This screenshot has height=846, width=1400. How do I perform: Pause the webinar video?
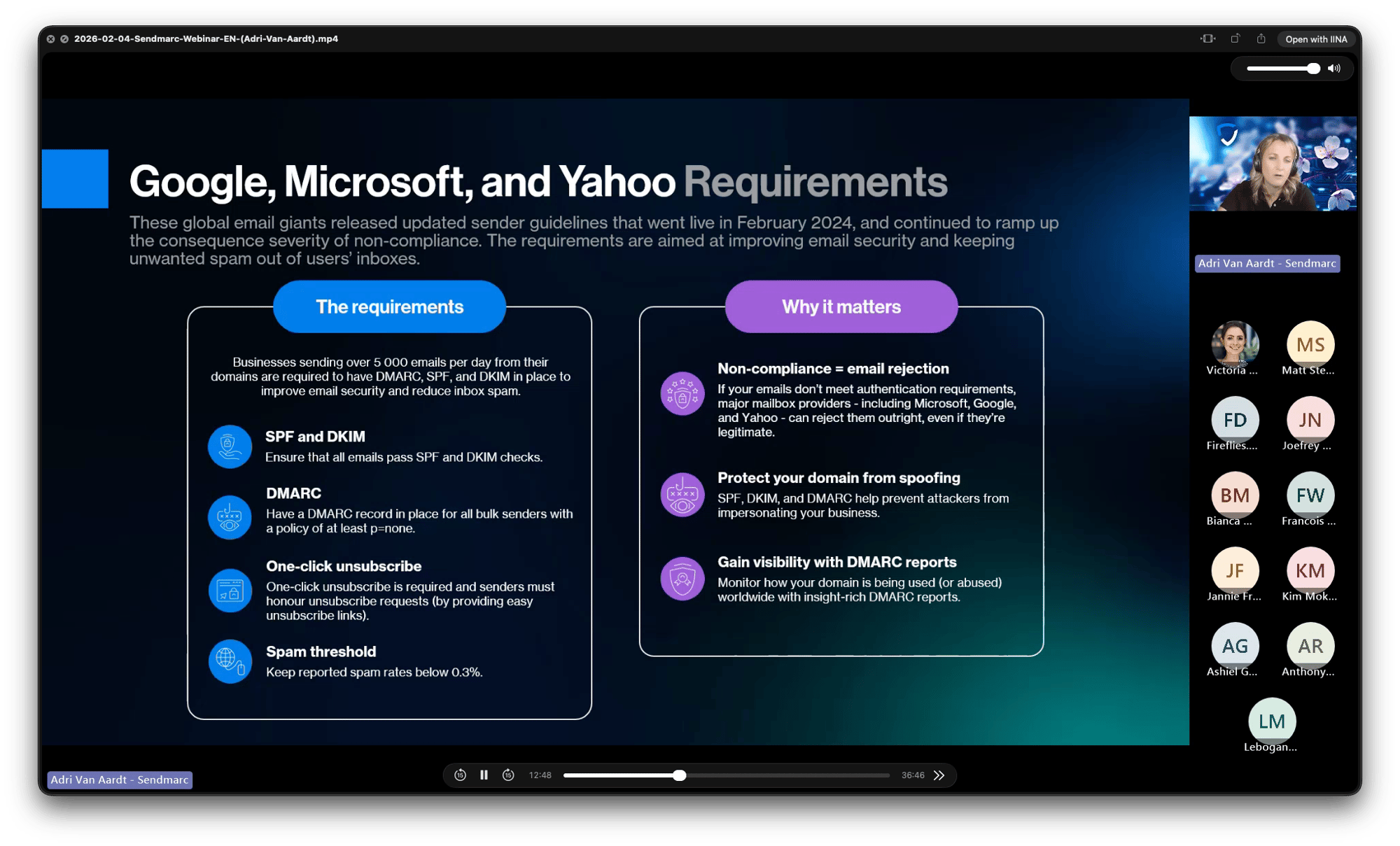point(484,775)
